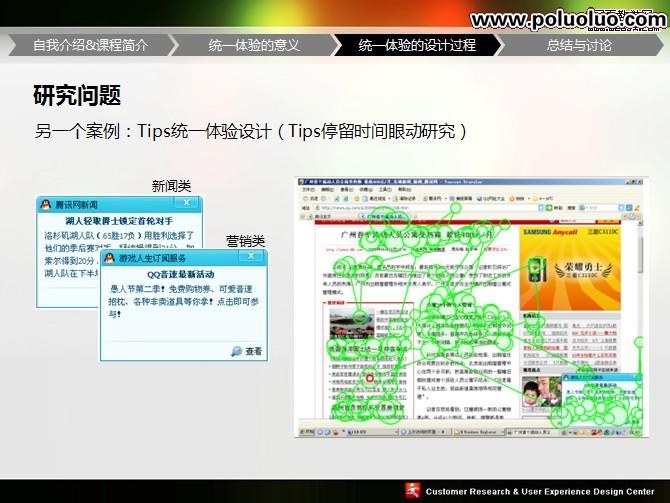Click the red-circle fixation marker
This screenshot has height=503, width=670.
[370, 378]
